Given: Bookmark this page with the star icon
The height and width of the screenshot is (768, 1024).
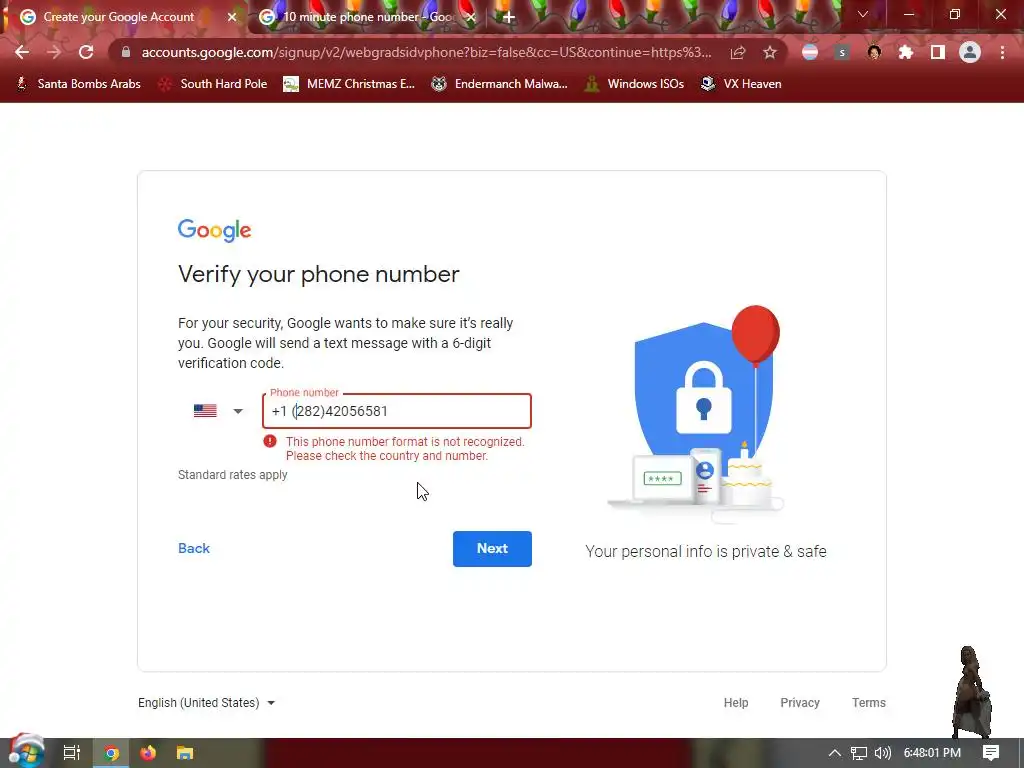Looking at the screenshot, I should click(770, 52).
